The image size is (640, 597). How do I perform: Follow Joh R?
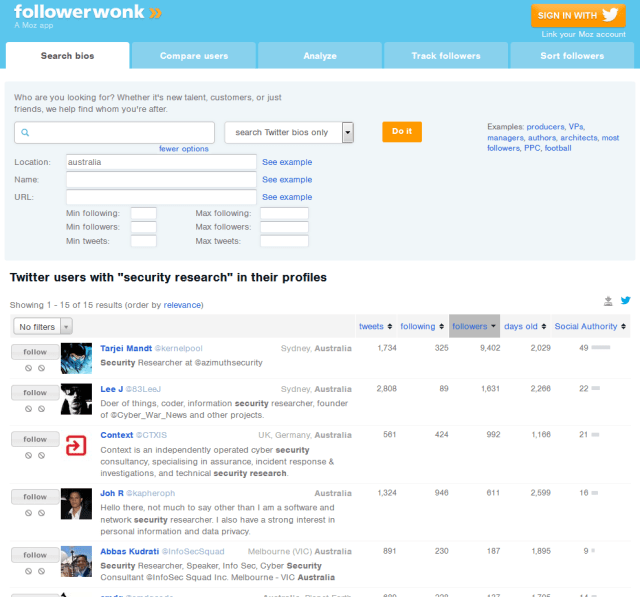pyautogui.click(x=35, y=497)
